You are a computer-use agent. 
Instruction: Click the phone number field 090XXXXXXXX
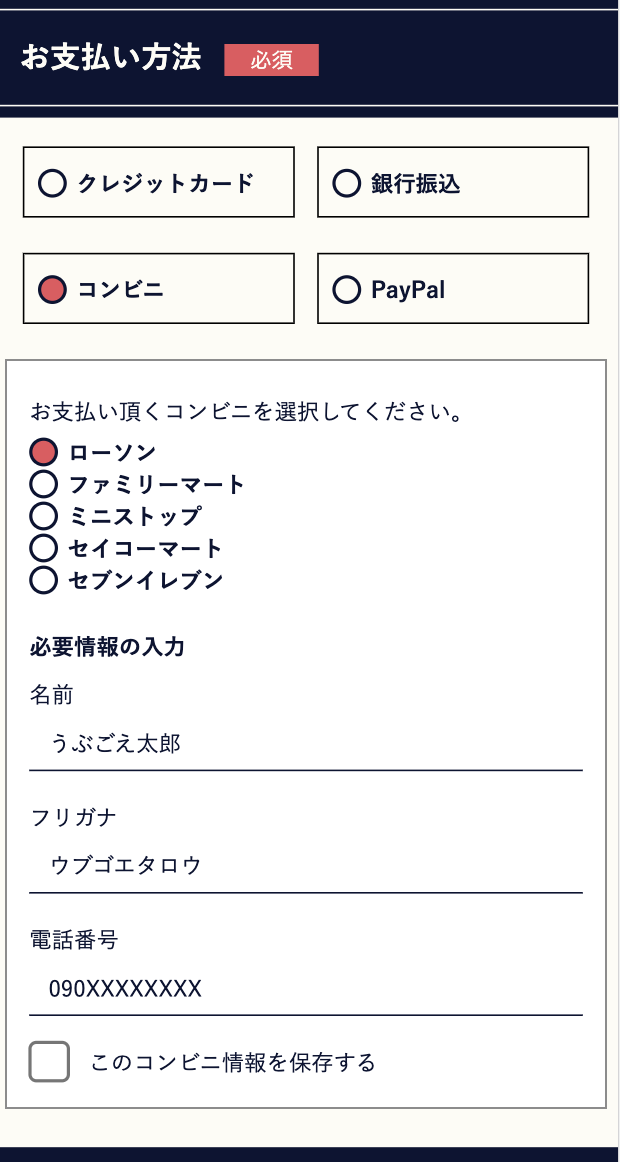pyautogui.click(x=305, y=989)
